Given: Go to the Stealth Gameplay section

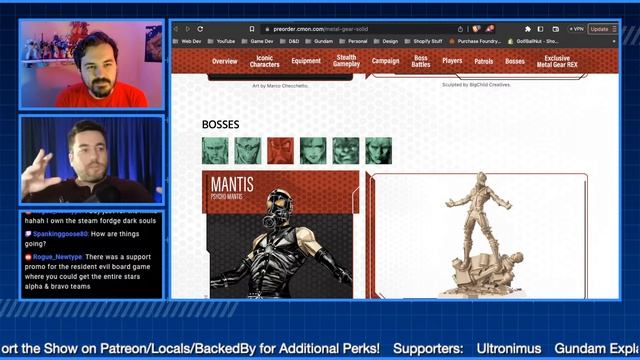Looking at the screenshot, I should (x=346, y=61).
